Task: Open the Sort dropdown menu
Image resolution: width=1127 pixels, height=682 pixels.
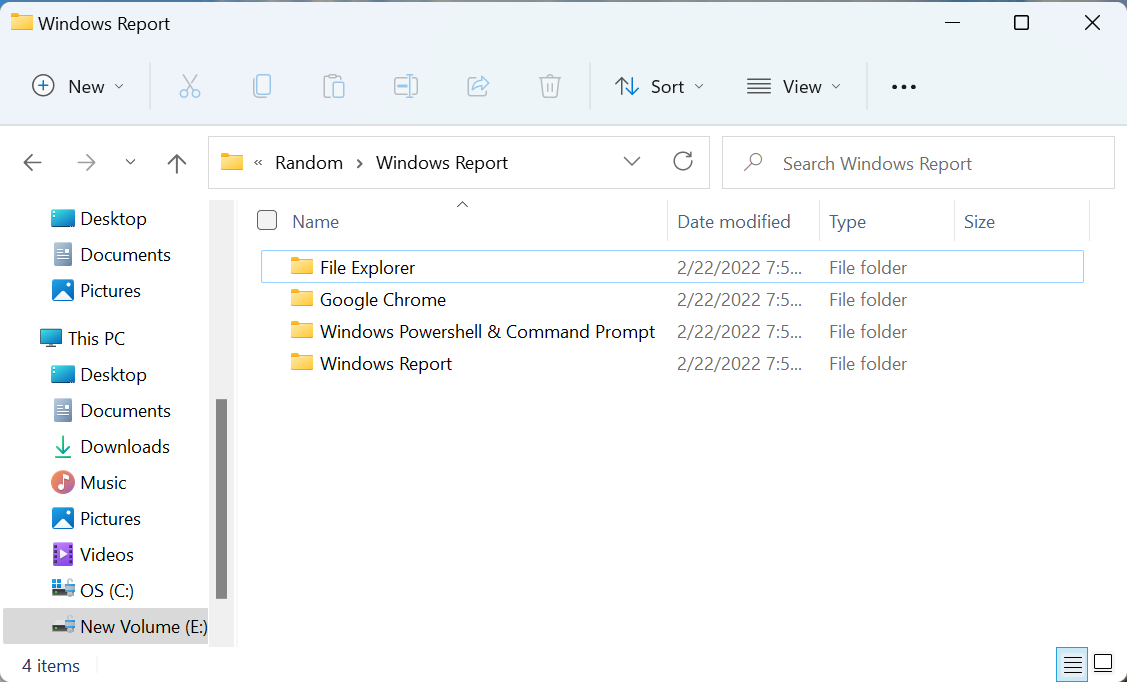Action: coord(659,86)
